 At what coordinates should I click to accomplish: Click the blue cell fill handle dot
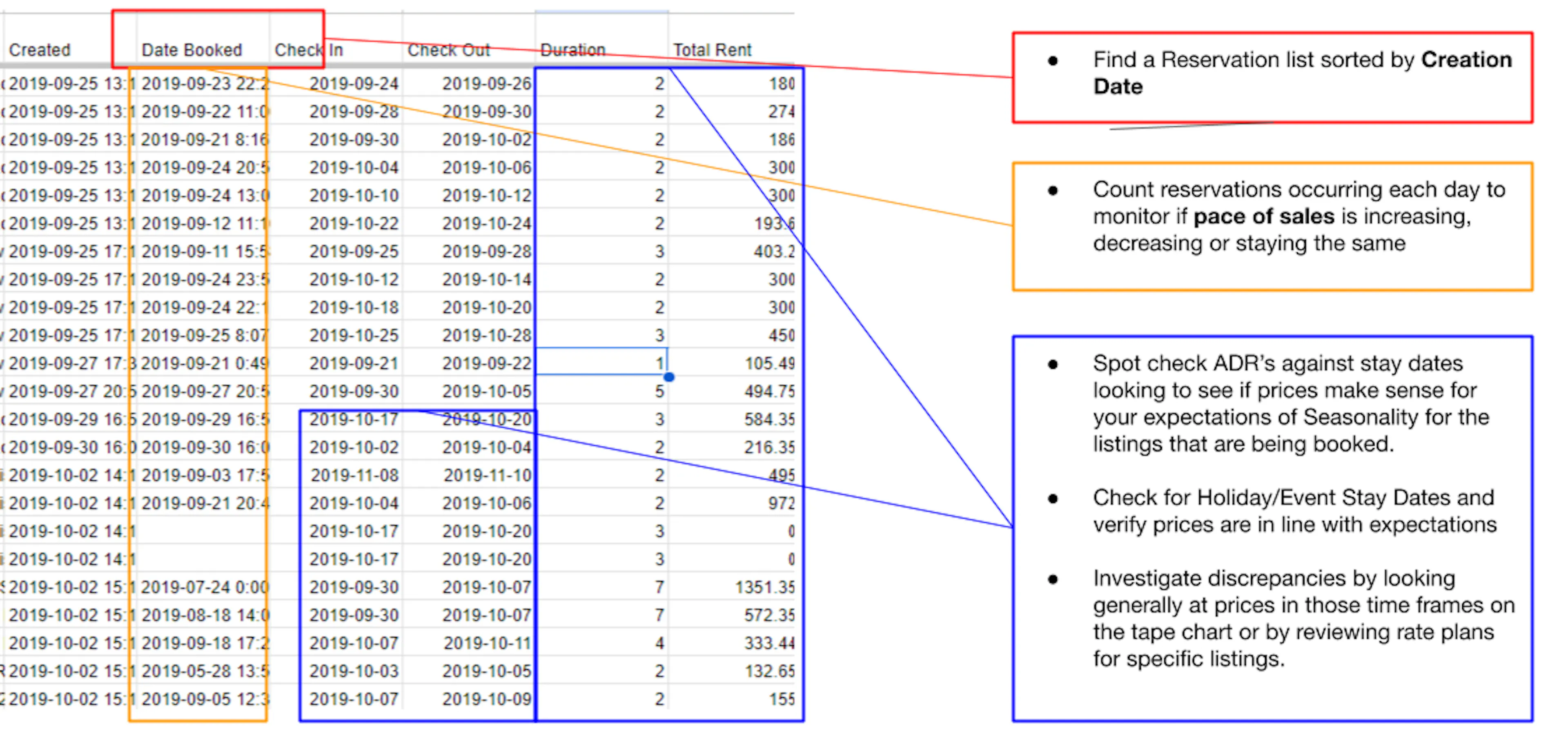tap(668, 377)
